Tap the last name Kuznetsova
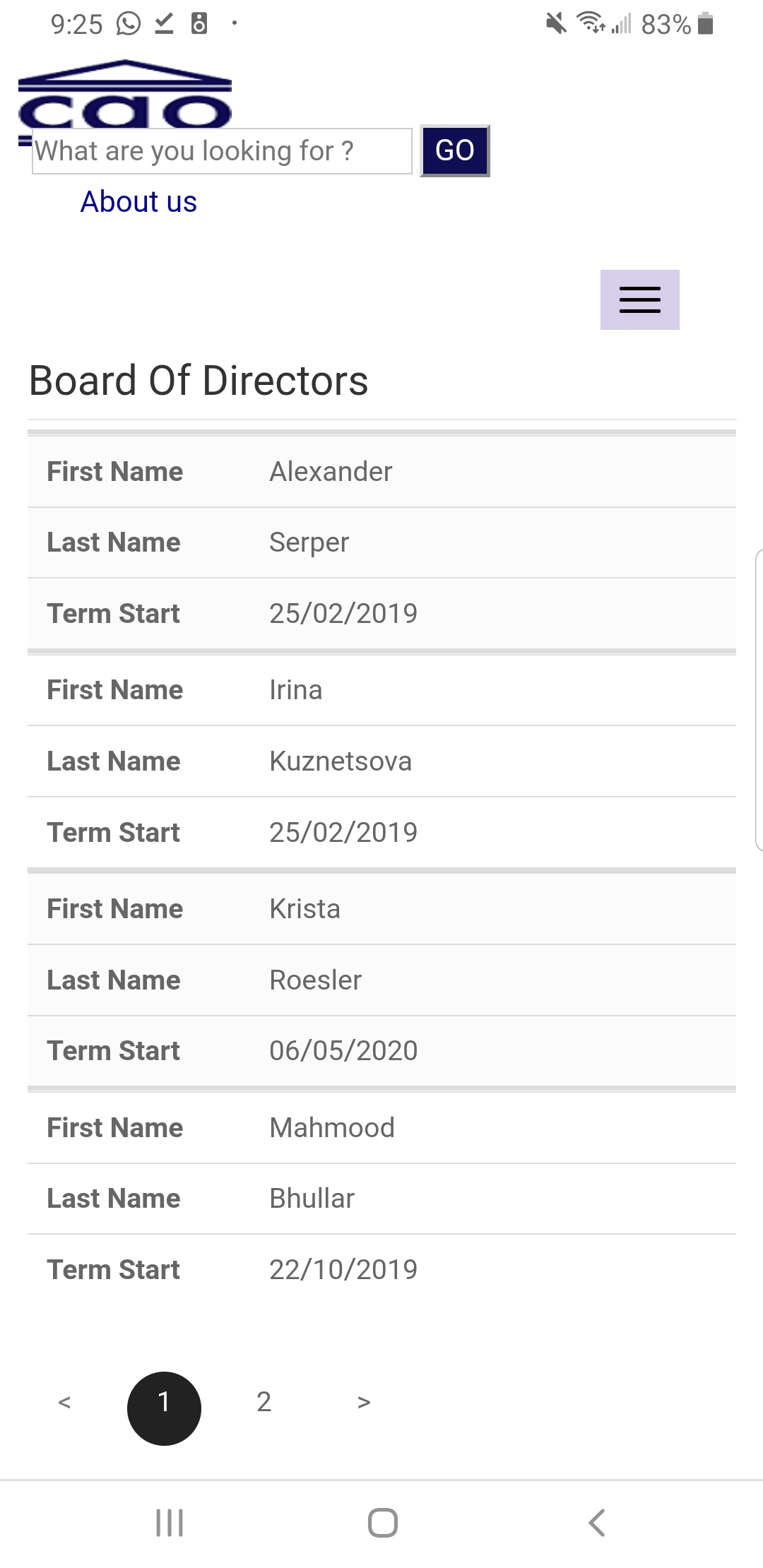 click(341, 761)
